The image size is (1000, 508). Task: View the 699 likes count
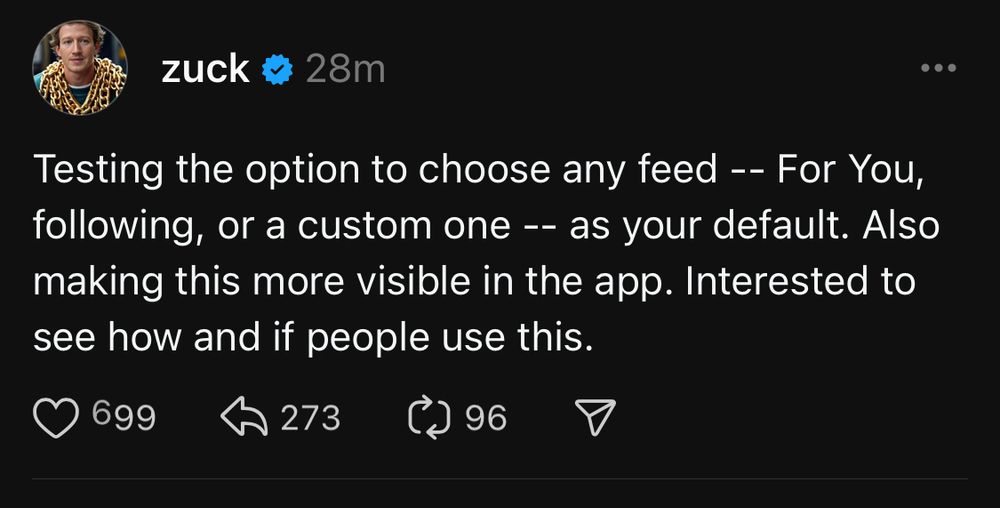point(123,417)
